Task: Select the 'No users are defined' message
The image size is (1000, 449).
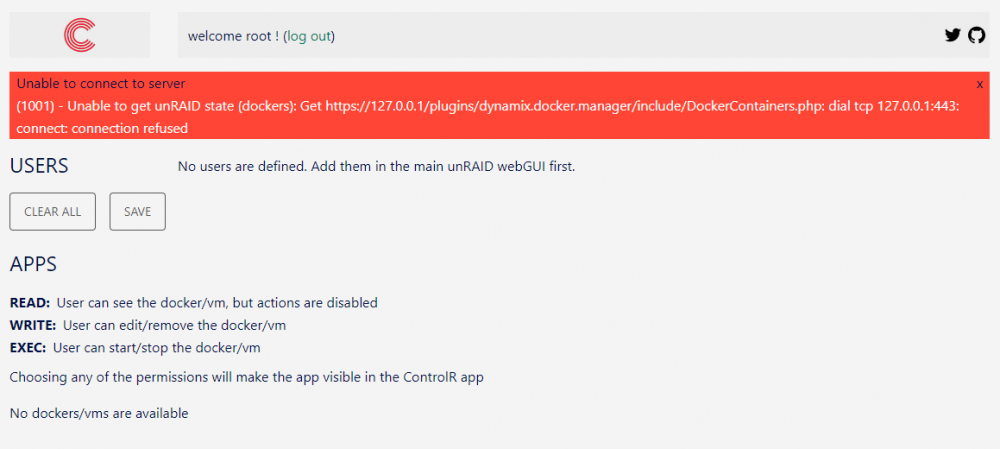Action: 376,167
